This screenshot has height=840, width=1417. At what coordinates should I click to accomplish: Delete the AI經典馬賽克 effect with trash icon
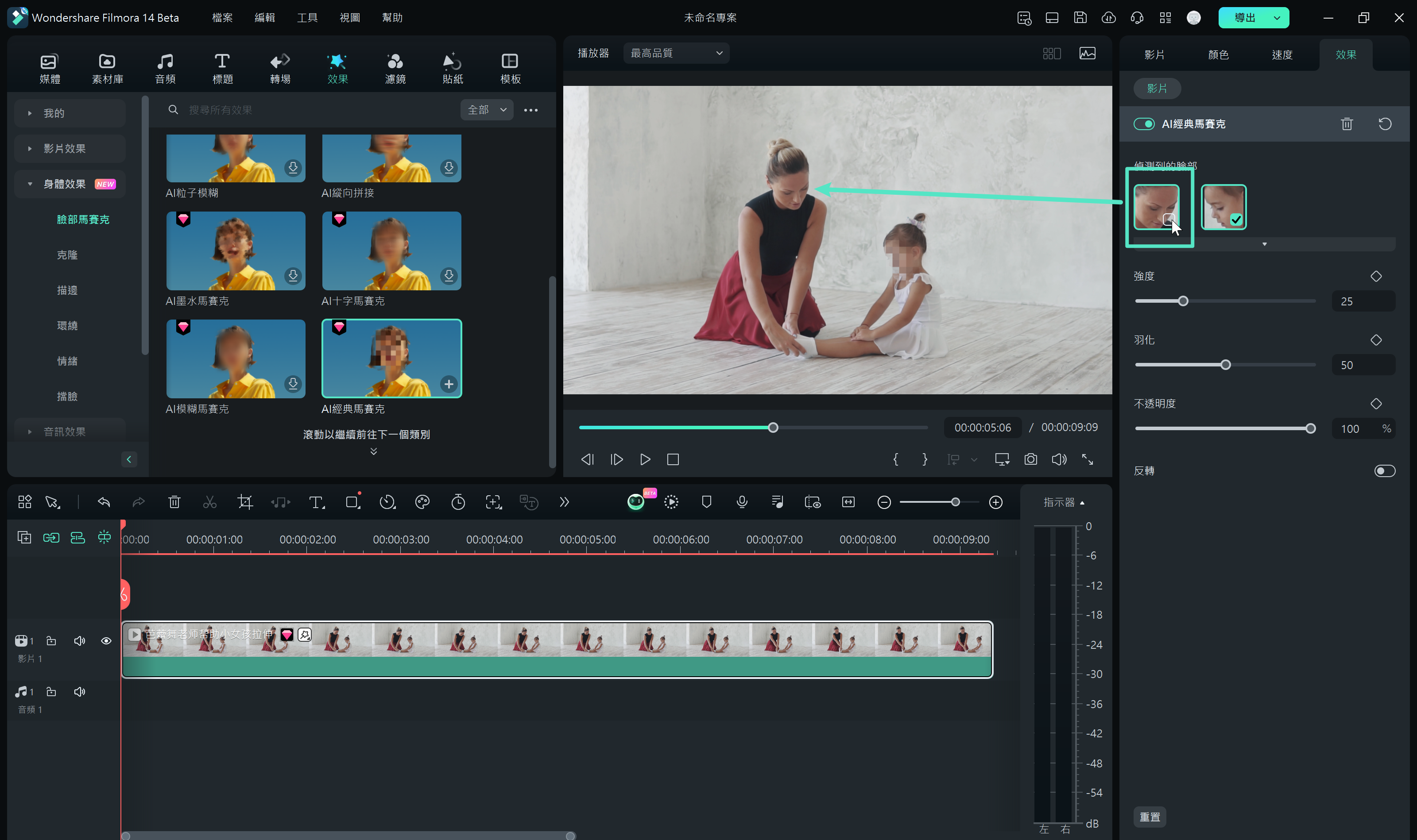pos(1347,124)
